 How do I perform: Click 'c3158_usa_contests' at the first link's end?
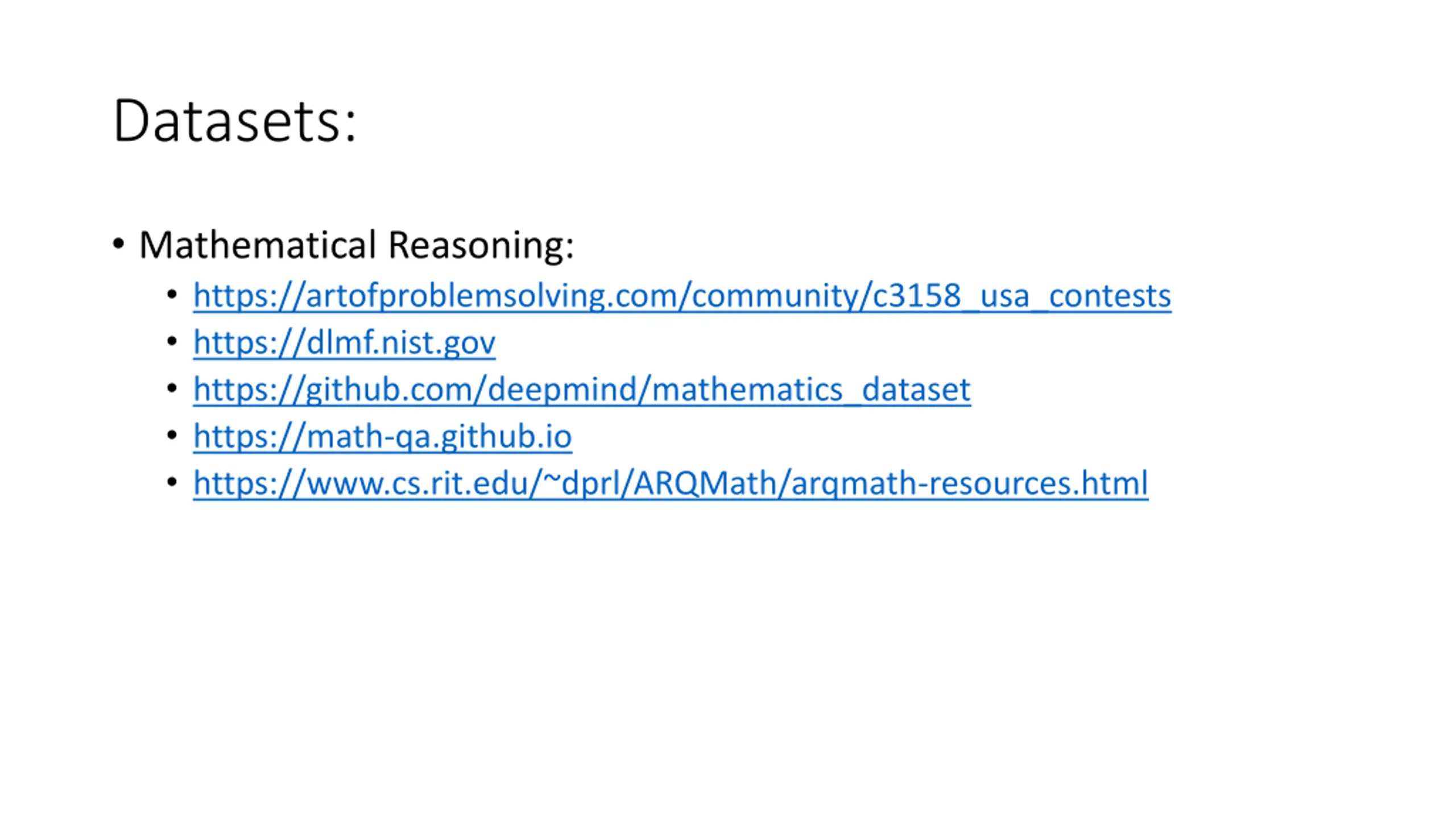[x=1021, y=296]
